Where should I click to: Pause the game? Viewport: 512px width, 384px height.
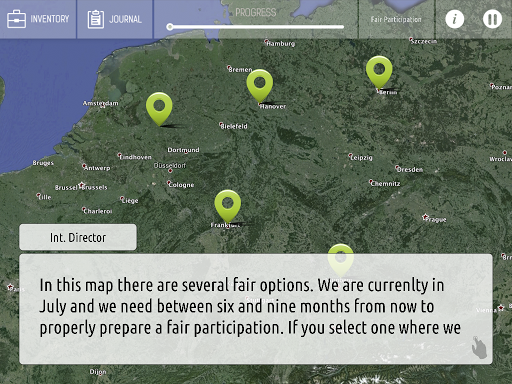coord(492,19)
